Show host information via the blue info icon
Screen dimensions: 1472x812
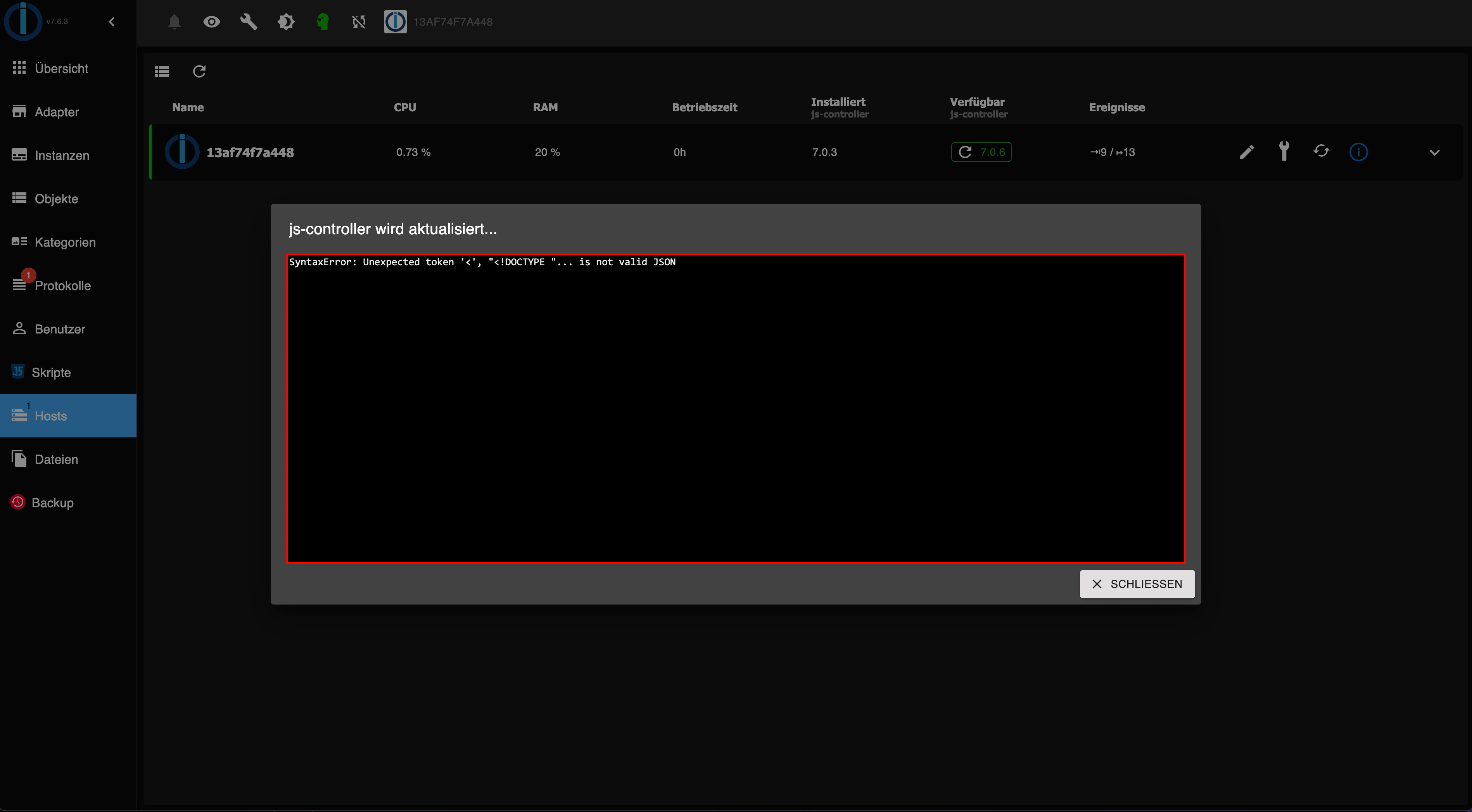coord(1359,152)
